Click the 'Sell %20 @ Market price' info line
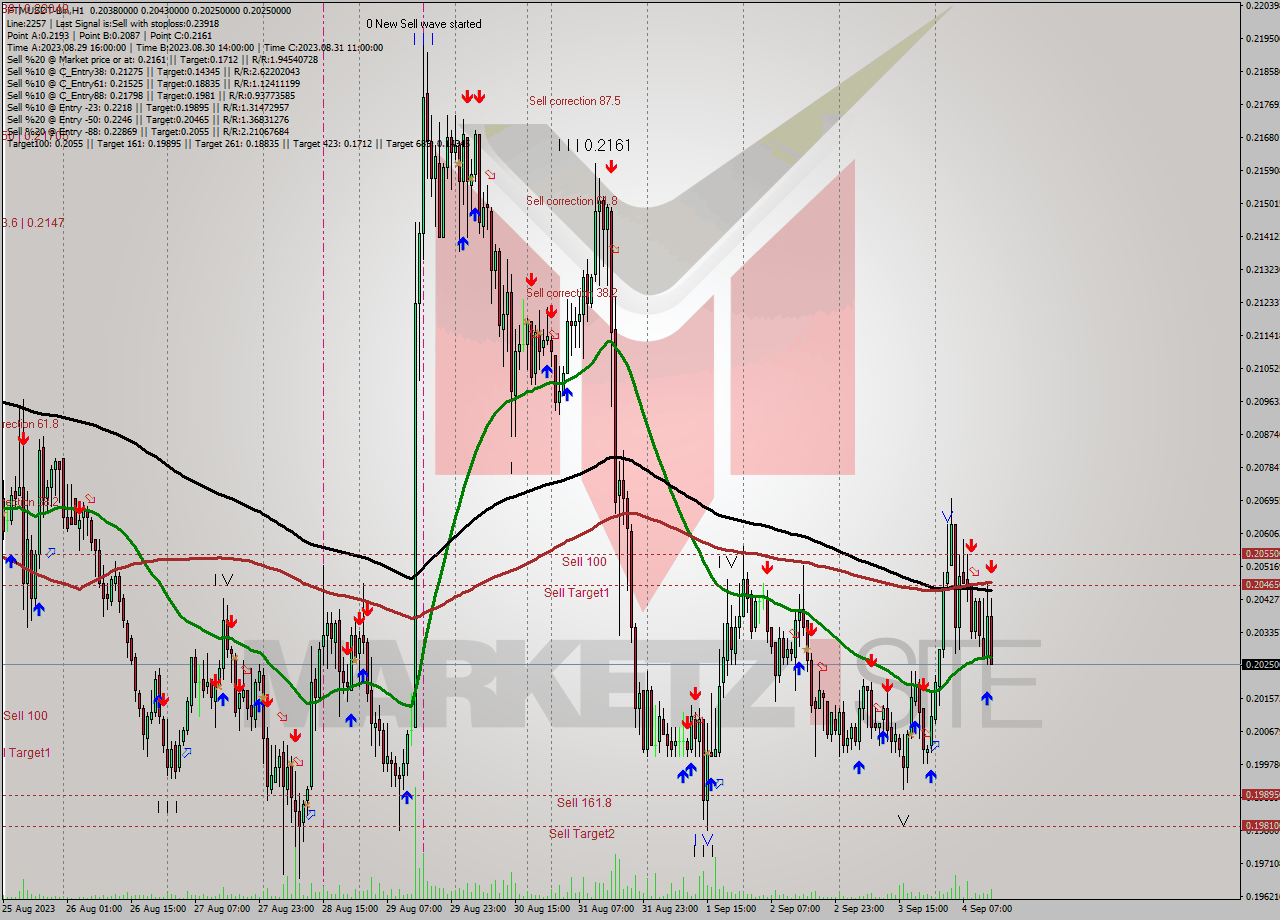Screen dimensions: 1280x920 click(x=162, y=59)
